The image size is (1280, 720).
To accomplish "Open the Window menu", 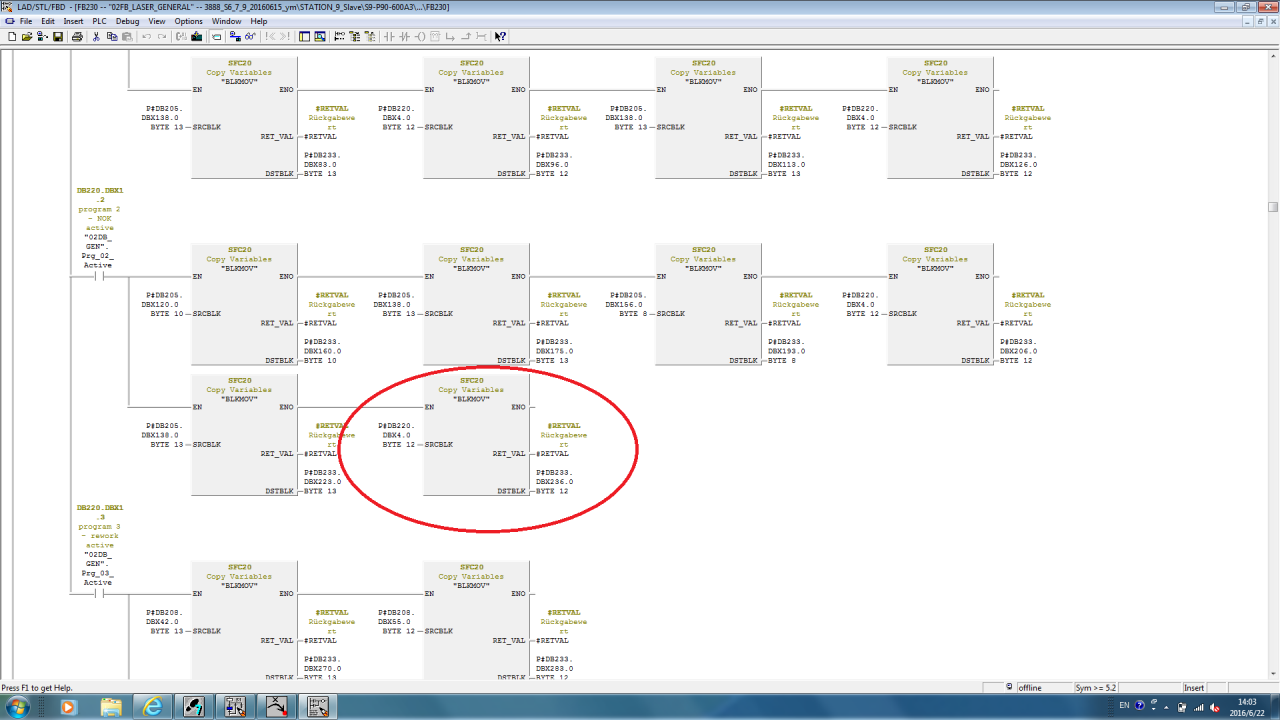I will click(226, 21).
